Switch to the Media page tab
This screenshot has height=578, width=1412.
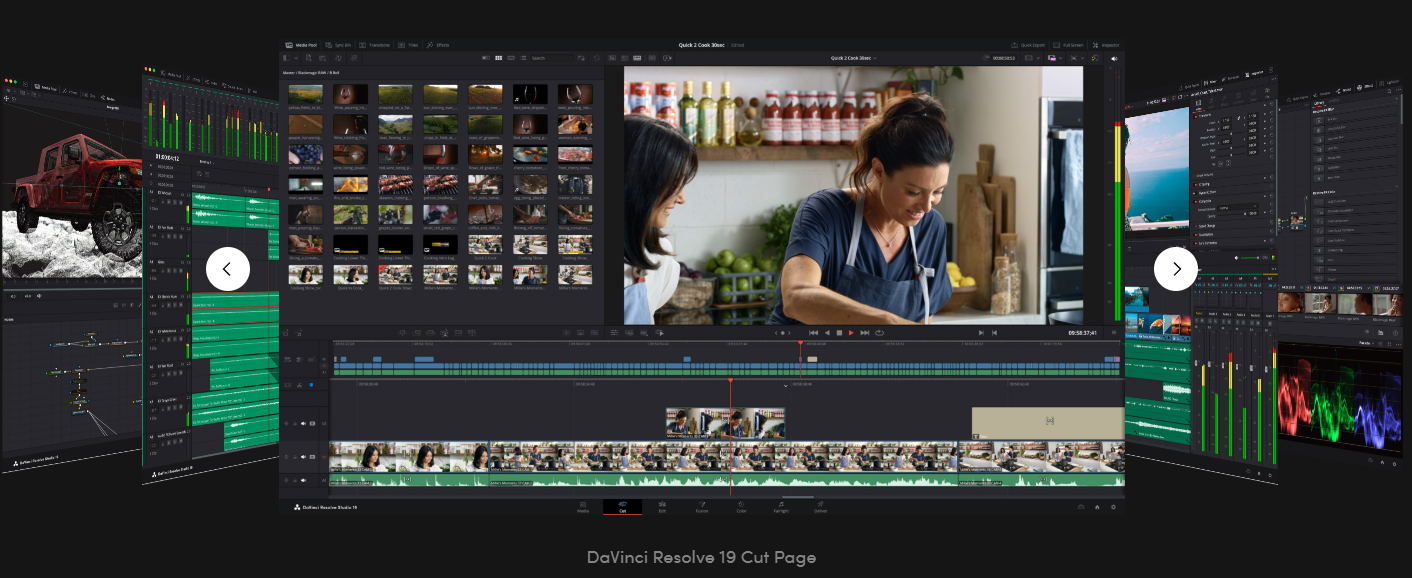582,507
